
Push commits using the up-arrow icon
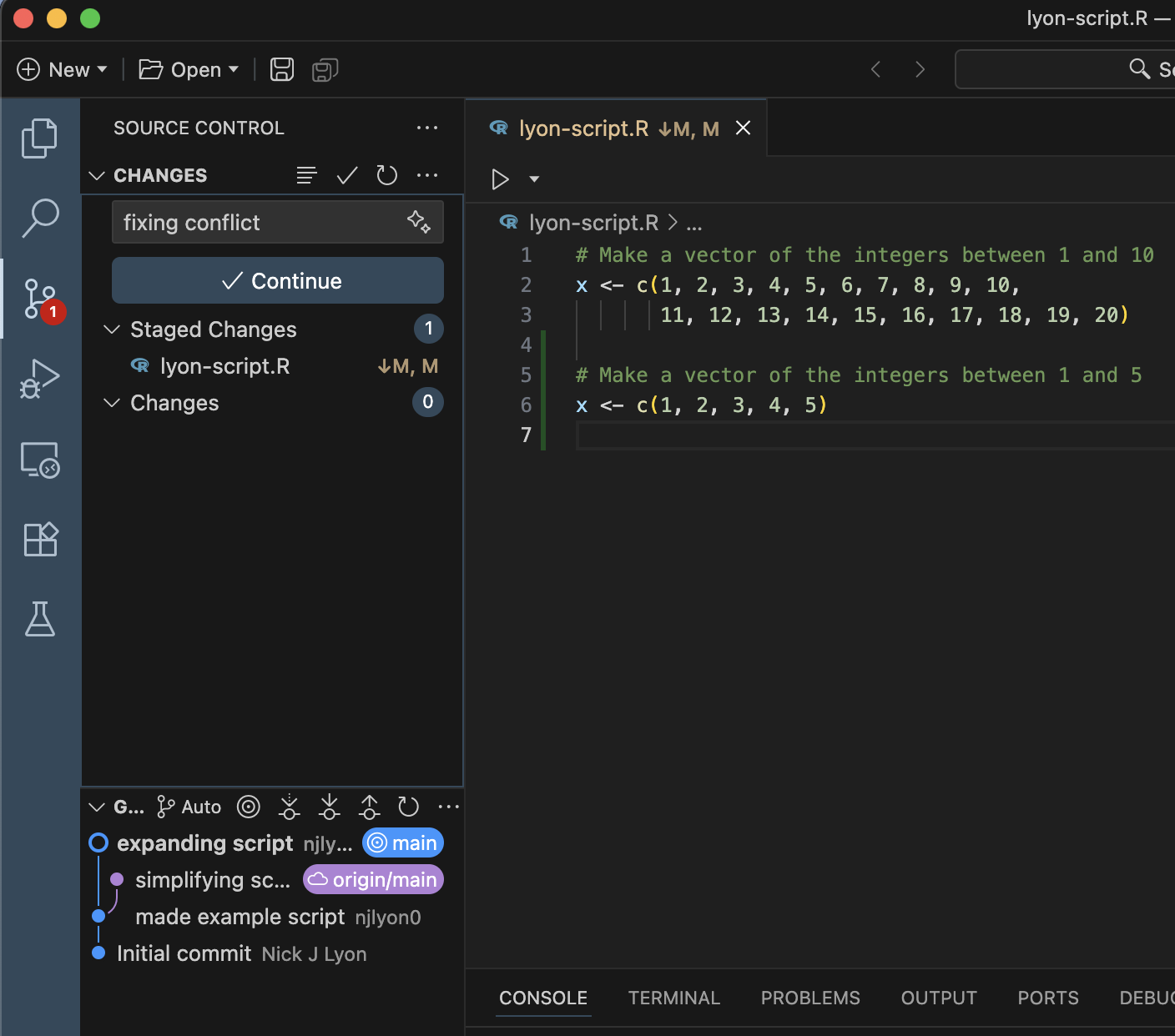coord(369,807)
